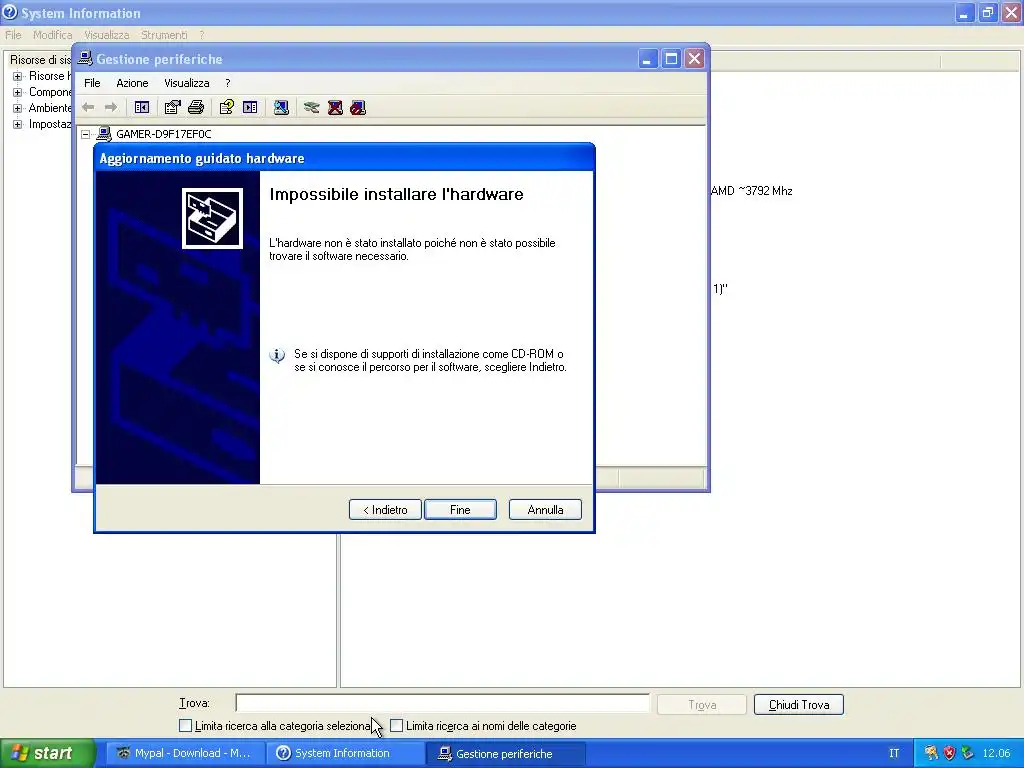Enable Limita ricerca alla categoria selezionata
Image resolution: width=1024 pixels, height=768 pixels.
click(185, 726)
